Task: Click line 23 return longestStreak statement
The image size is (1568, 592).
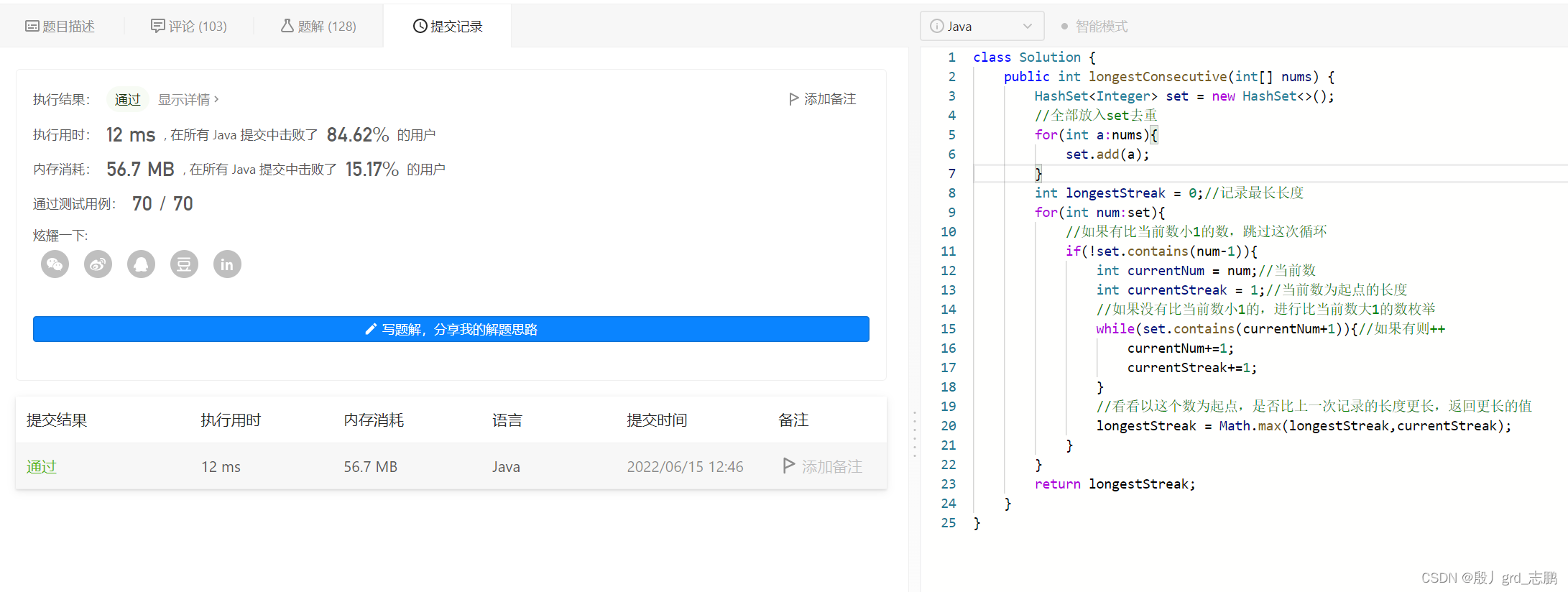Action: 1115,484
